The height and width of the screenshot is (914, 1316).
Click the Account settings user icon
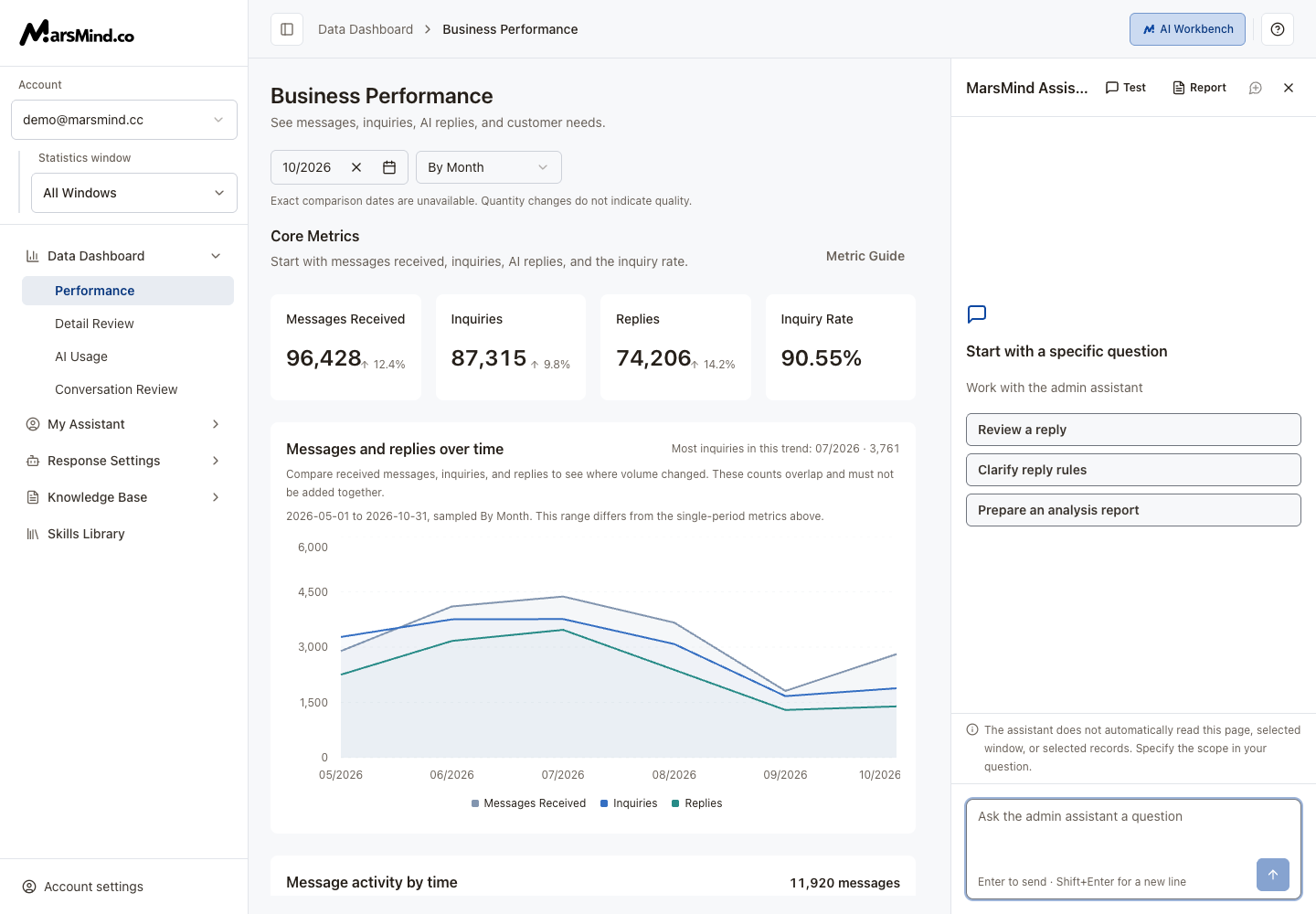tap(29, 887)
